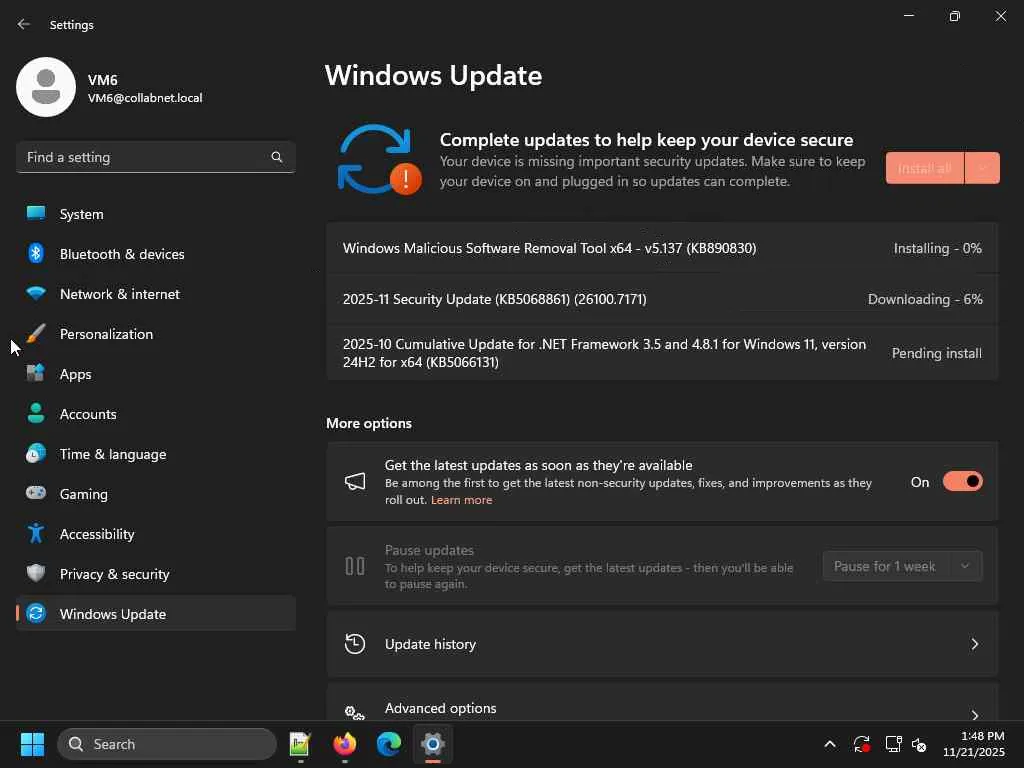Click in the Find a setting field
Image resolution: width=1024 pixels, height=768 pixels.
[x=155, y=157]
